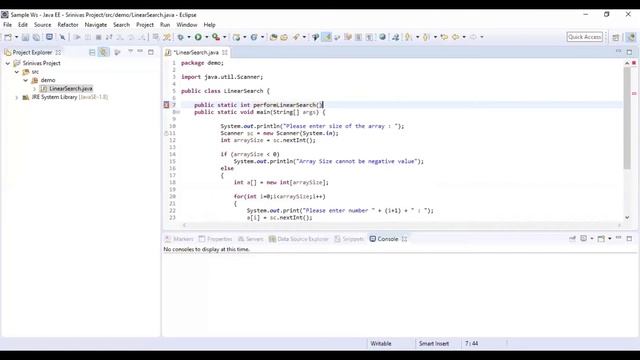Collapse the Srinivas Project tree node
This screenshot has height=360, width=640.
click(x=8, y=63)
